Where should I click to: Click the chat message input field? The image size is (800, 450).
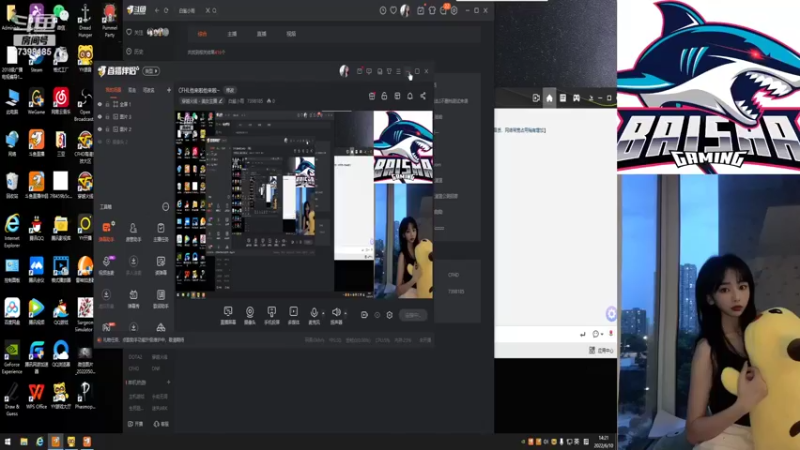536,334
